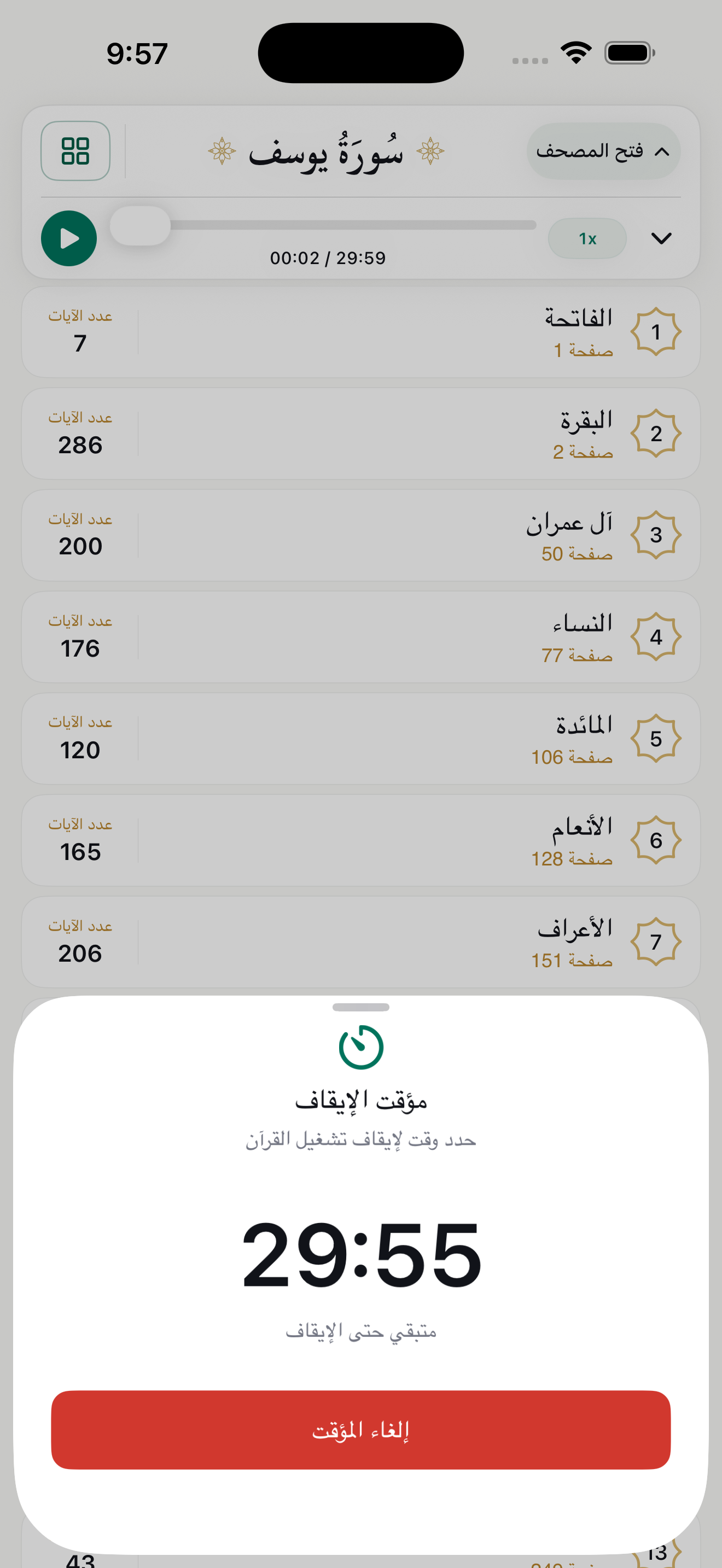Tap the Wi-Fi status icon
722x1568 pixels.
click(576, 53)
